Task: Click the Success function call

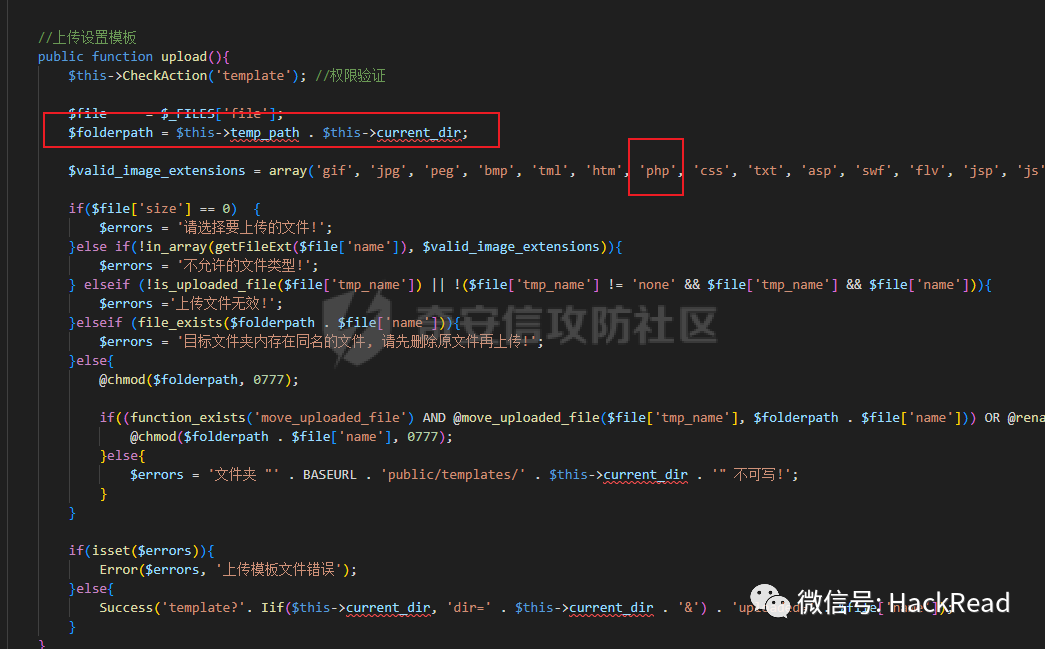Action: pyautogui.click(x=126, y=608)
